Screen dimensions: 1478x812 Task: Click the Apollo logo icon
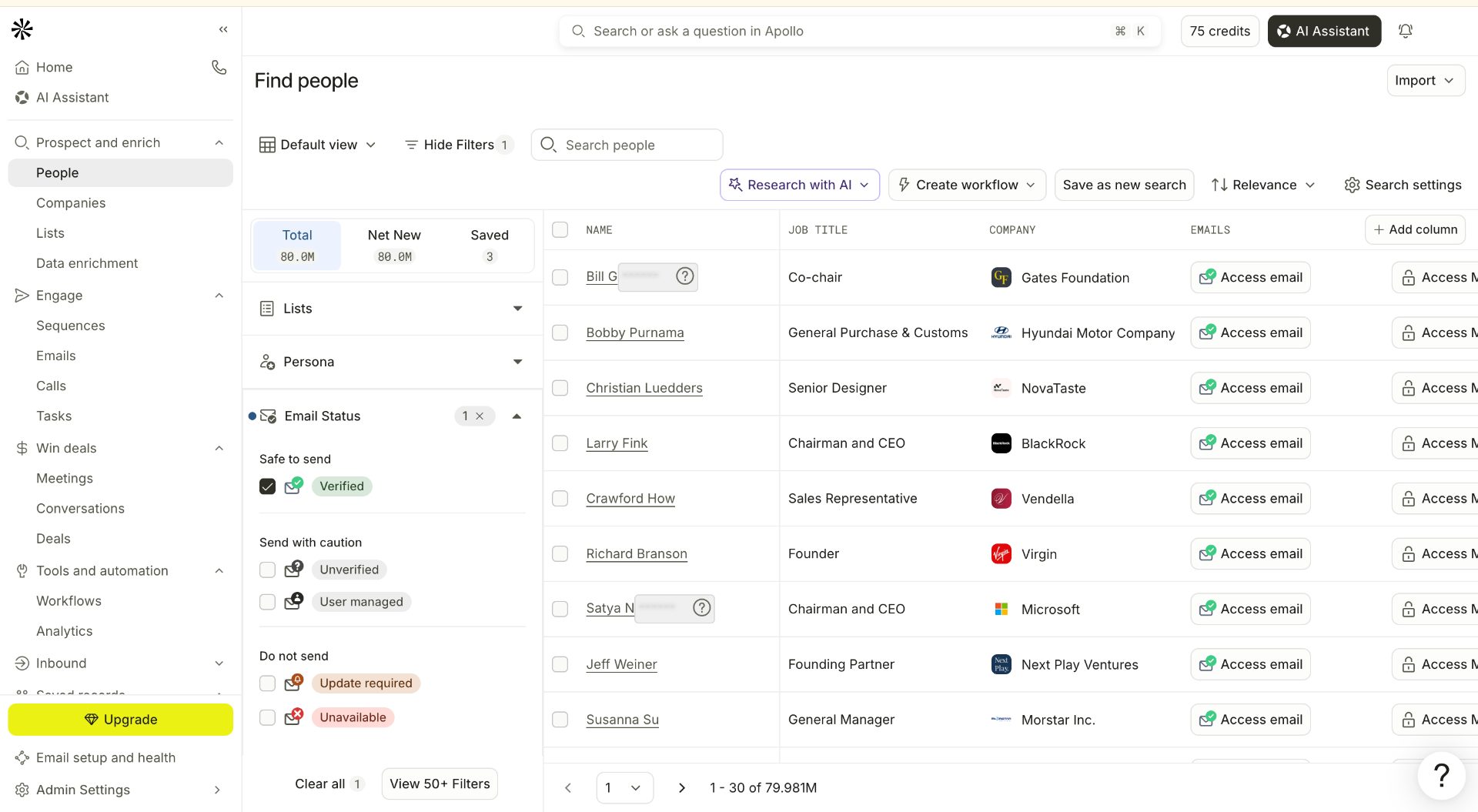coord(22,29)
